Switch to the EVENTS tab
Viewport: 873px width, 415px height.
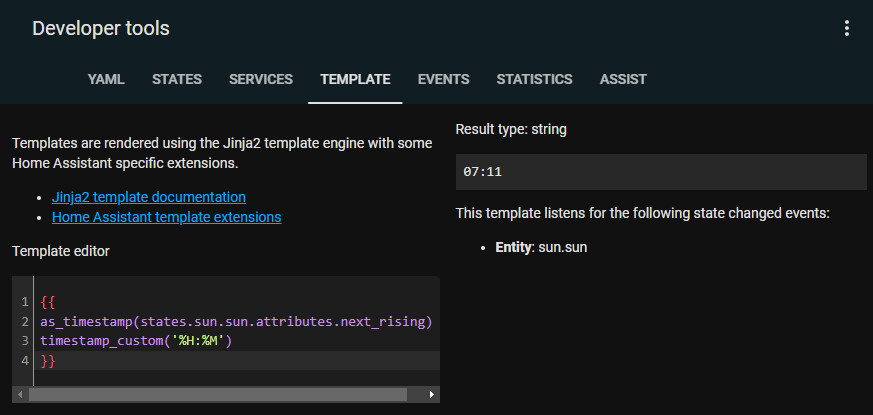(443, 79)
